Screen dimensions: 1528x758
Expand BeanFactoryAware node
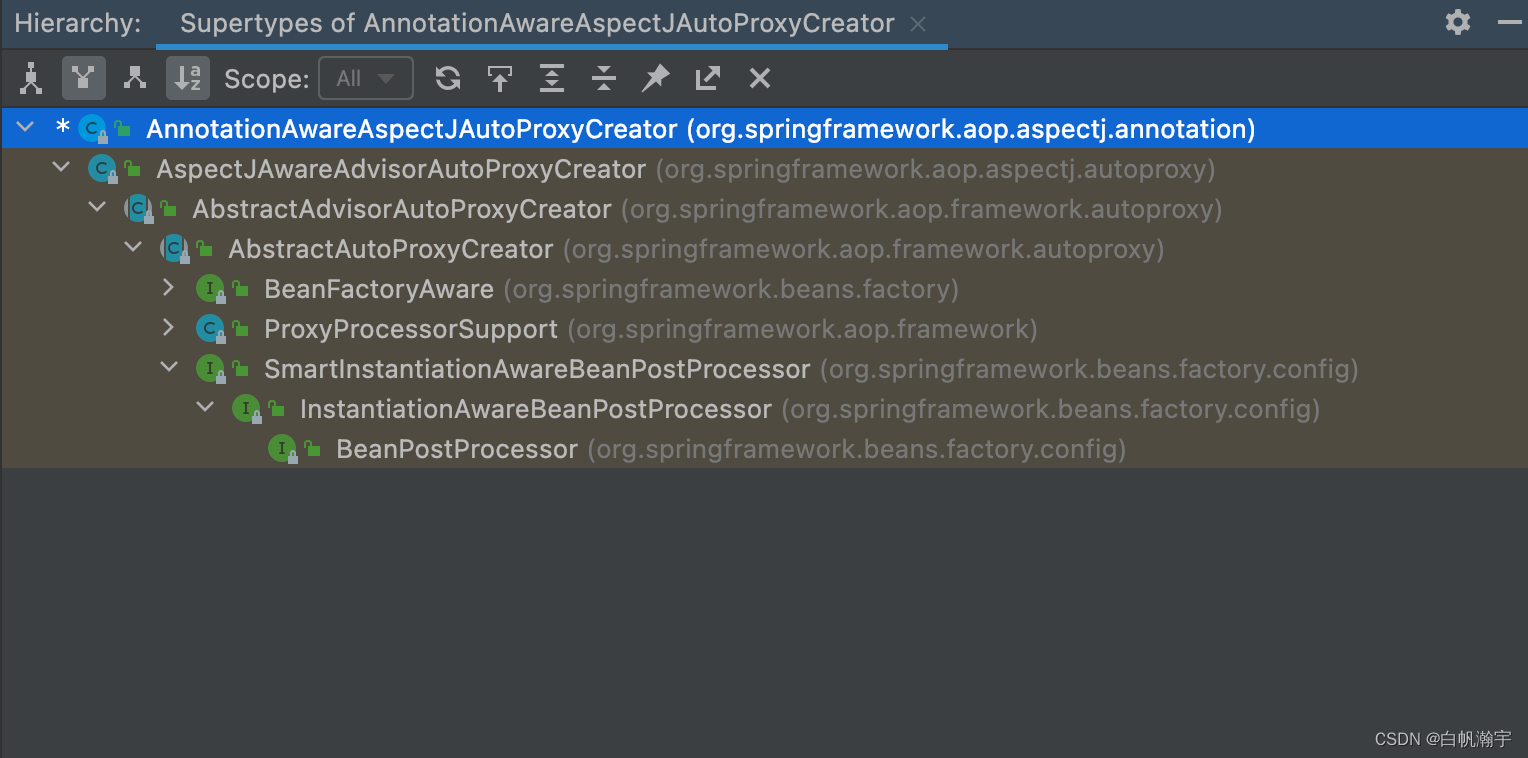tap(169, 288)
